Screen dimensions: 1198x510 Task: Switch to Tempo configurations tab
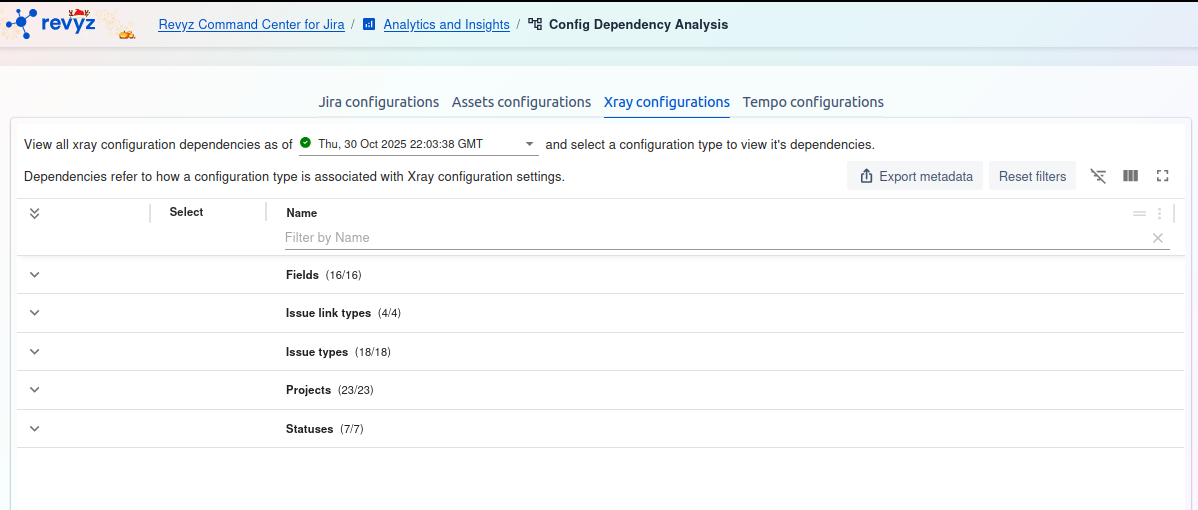click(x=812, y=102)
